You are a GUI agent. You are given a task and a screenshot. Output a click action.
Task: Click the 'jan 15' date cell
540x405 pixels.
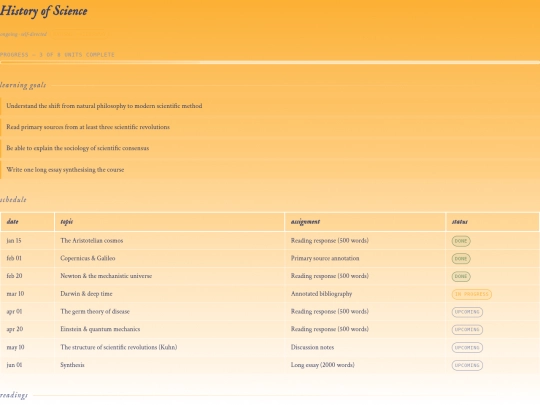pyautogui.click(x=28, y=240)
